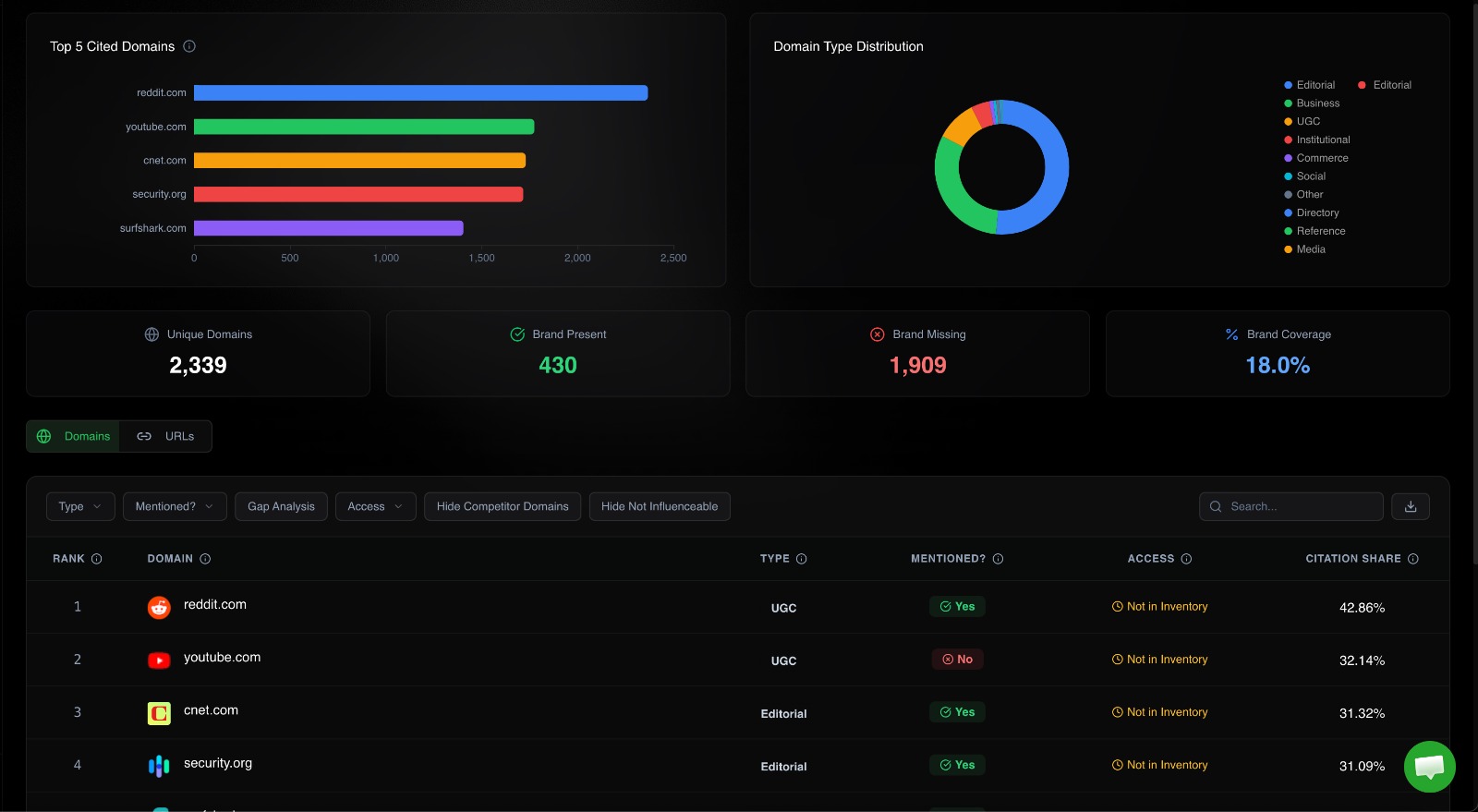Toggle Hide Competitor Domains filter
Image resolution: width=1478 pixels, height=812 pixels.
(503, 506)
